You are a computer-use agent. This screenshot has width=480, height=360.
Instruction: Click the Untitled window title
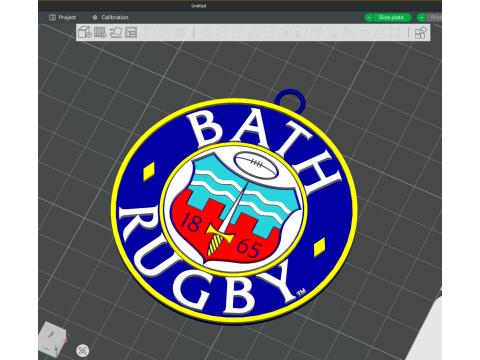[x=198, y=6]
